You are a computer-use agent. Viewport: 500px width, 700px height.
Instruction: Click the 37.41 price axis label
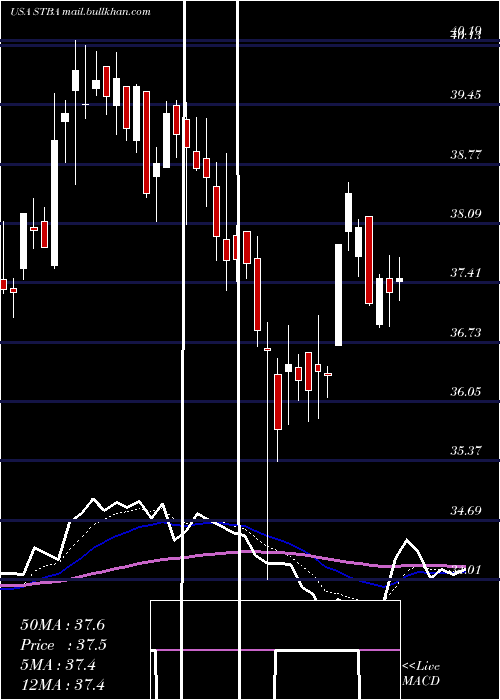pyautogui.click(x=466, y=272)
